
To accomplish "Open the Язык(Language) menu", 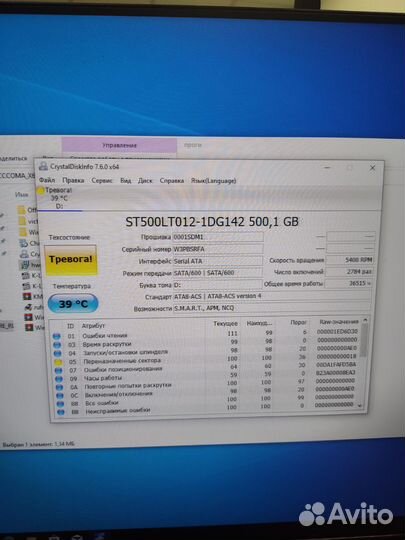I will pyautogui.click(x=214, y=180).
